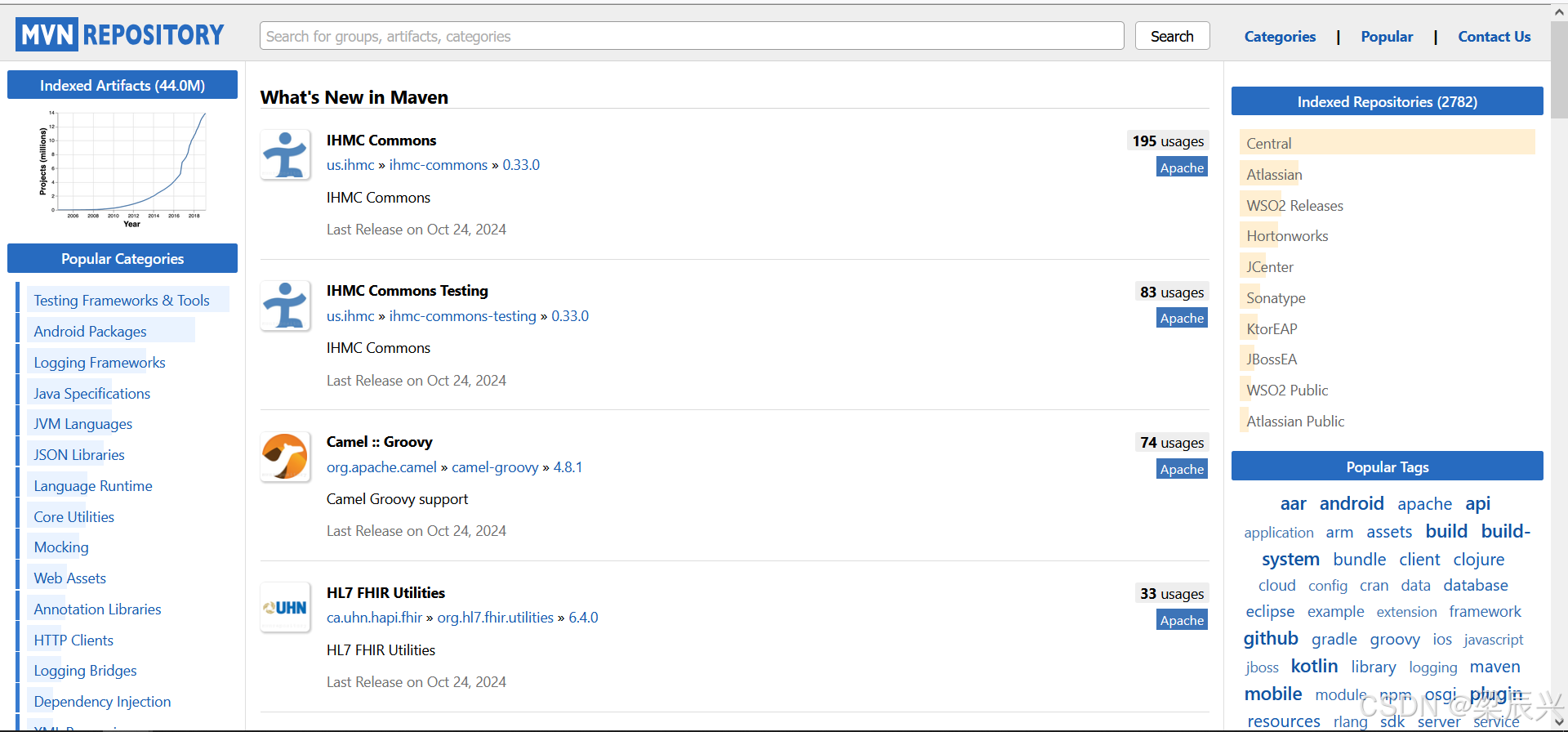Open Logging Frameworks category

pos(100,363)
